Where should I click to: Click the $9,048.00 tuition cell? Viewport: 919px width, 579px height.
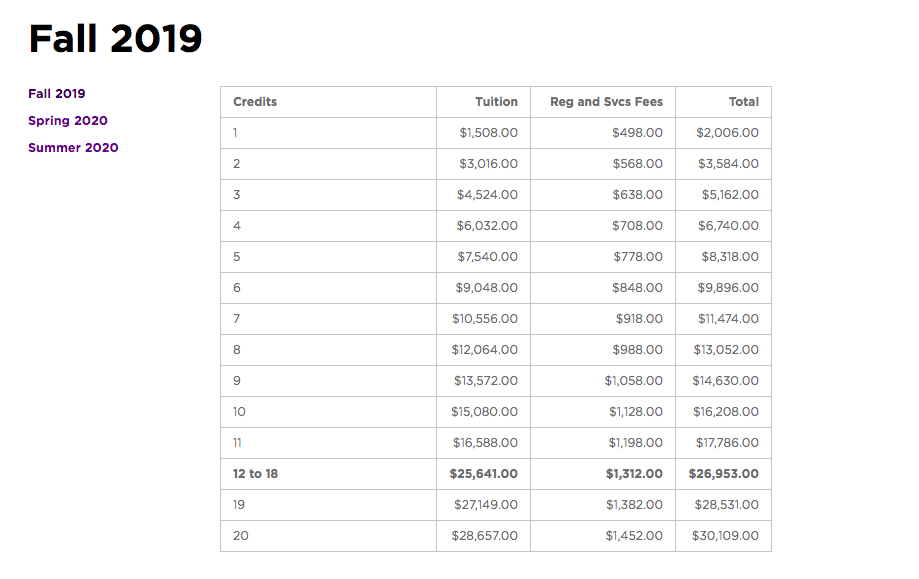click(x=488, y=288)
